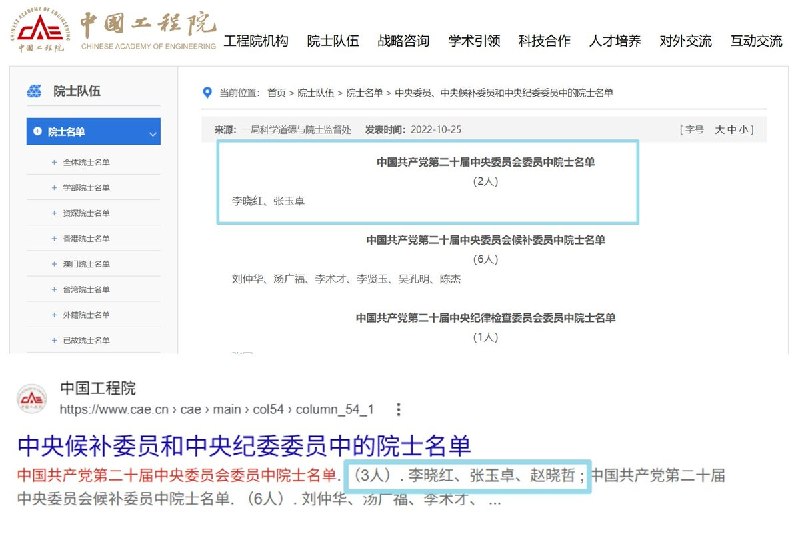The image size is (800, 534).
Task: Open the 人才培养 menu
Action: 615,41
